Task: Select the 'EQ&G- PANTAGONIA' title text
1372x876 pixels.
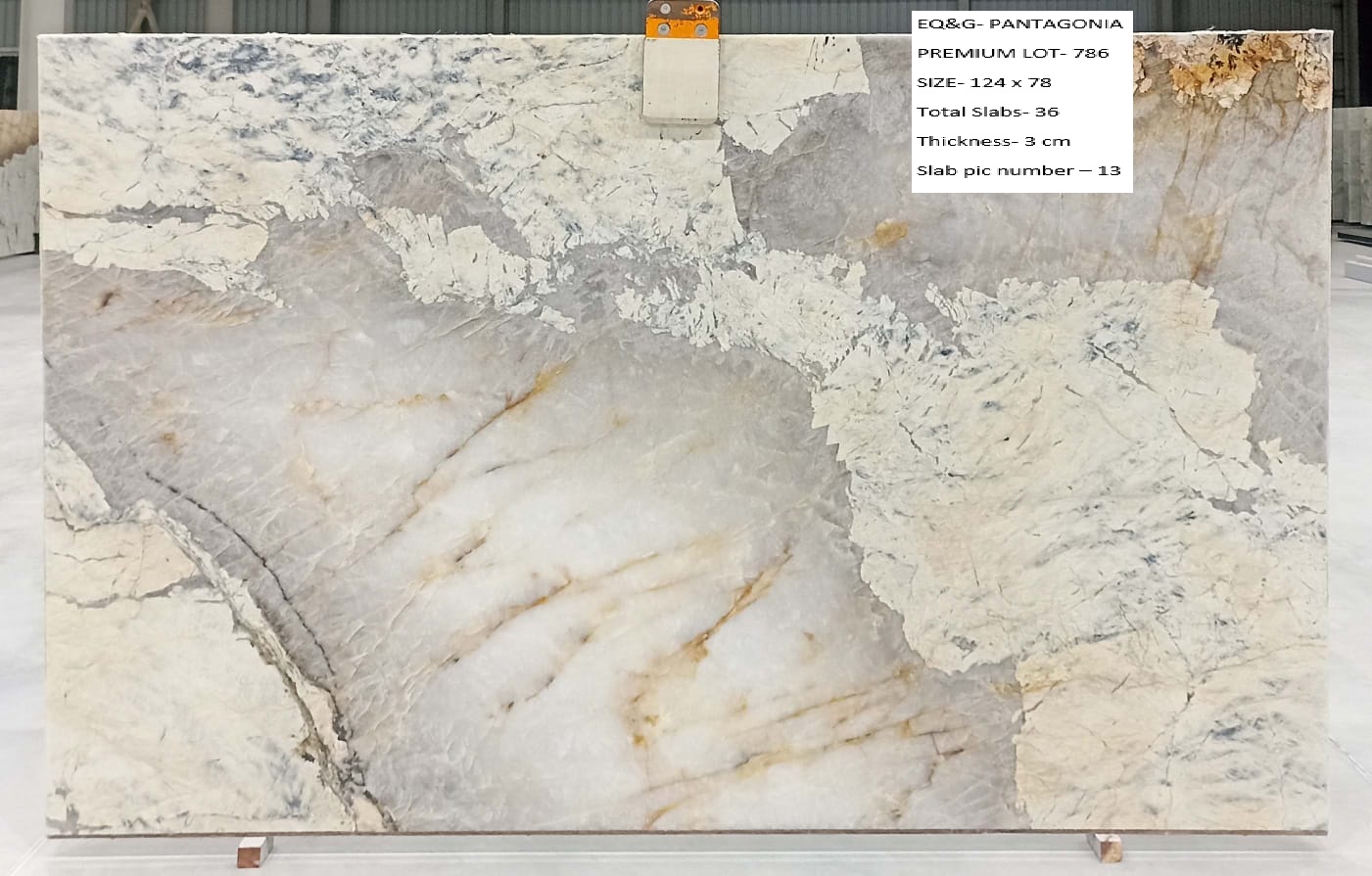Action: [x=1019, y=23]
